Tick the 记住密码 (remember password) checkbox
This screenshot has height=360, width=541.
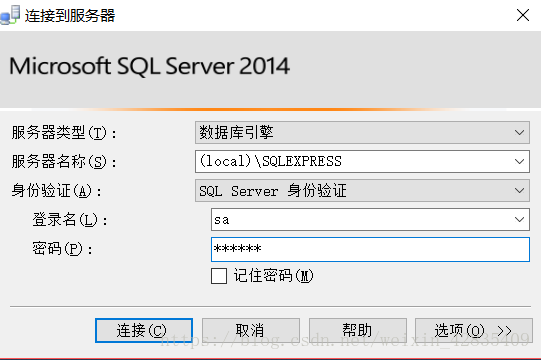(x=219, y=276)
